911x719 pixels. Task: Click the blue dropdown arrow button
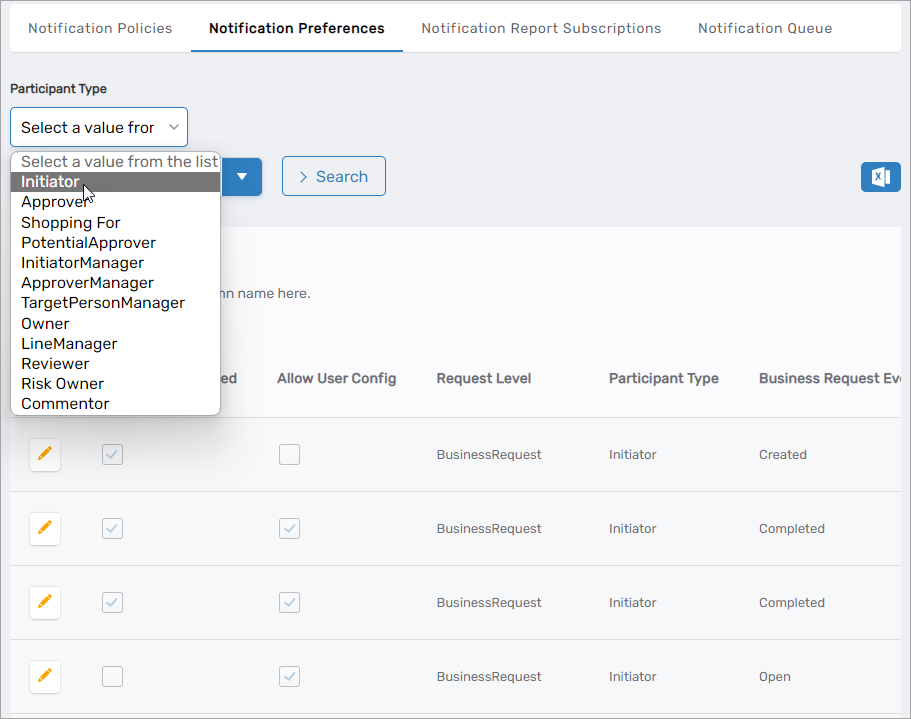pyautogui.click(x=242, y=177)
